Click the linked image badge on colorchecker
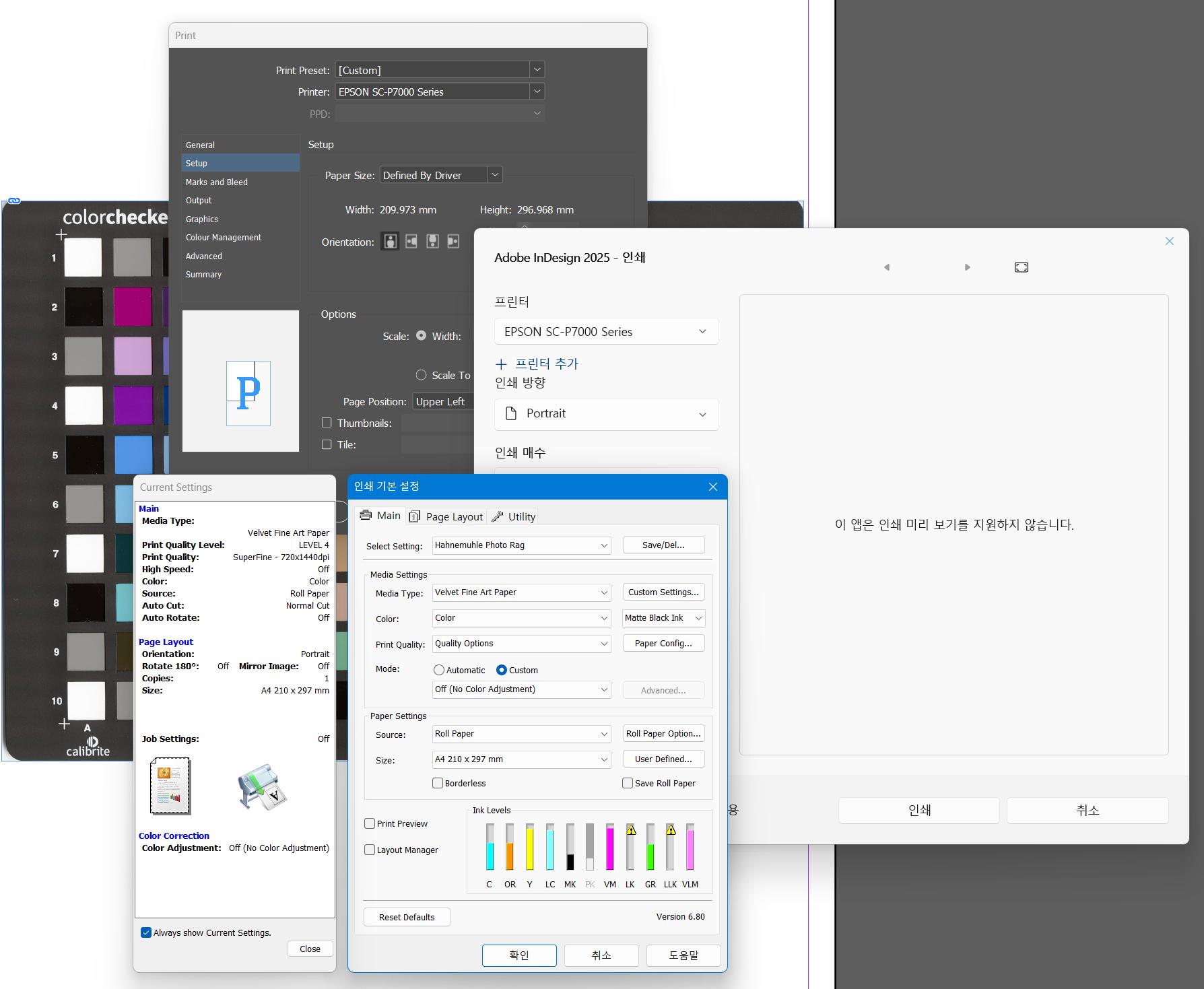 13,201
